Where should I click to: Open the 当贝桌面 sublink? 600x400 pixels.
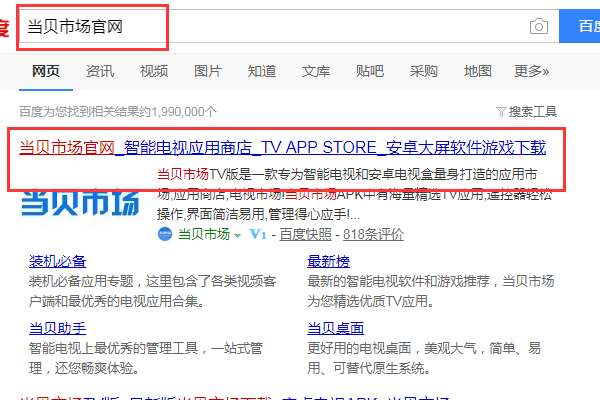pos(336,328)
